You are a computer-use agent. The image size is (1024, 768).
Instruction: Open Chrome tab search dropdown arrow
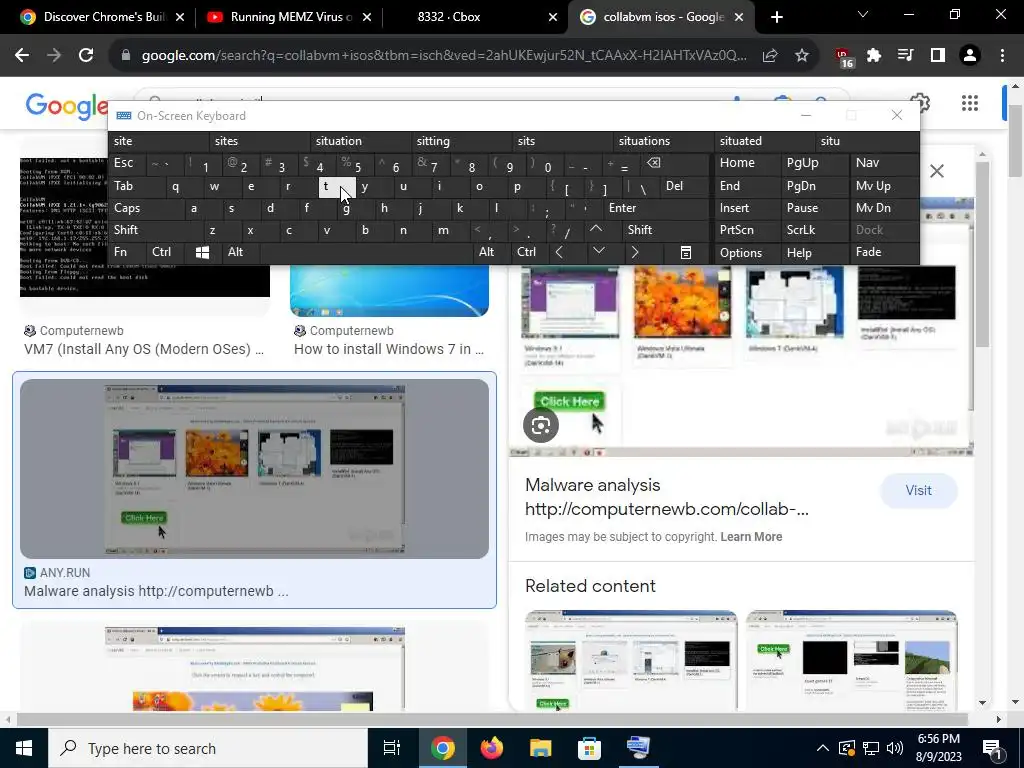(863, 14)
